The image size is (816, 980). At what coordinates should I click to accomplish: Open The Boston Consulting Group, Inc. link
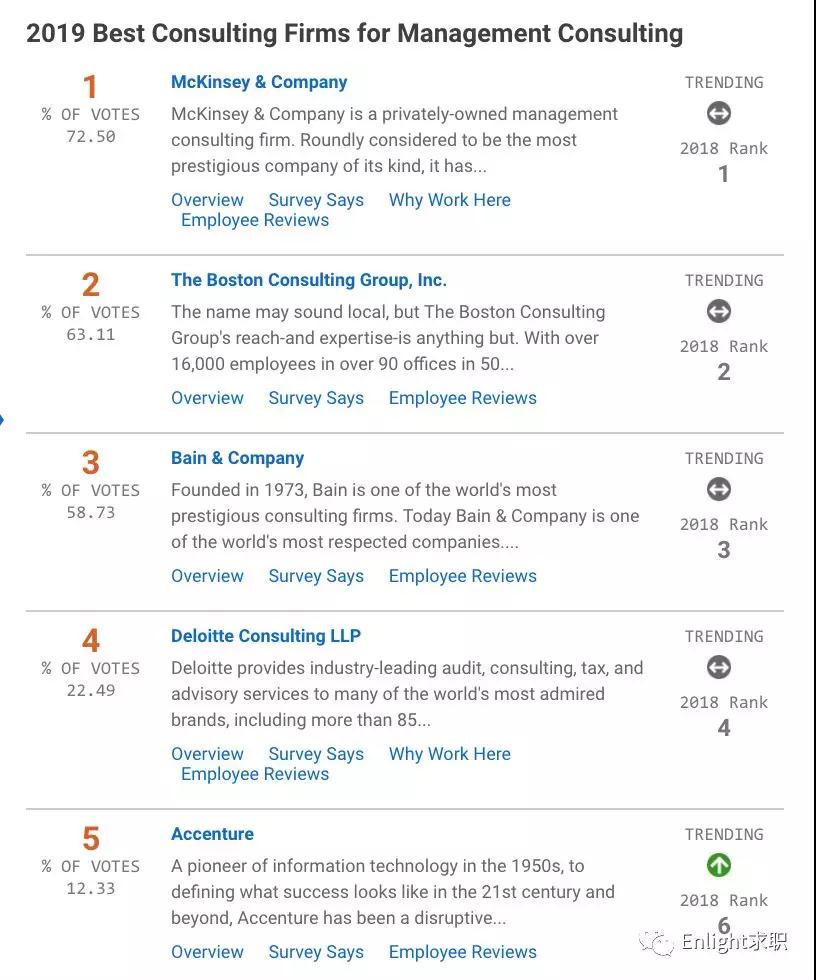coord(308,280)
